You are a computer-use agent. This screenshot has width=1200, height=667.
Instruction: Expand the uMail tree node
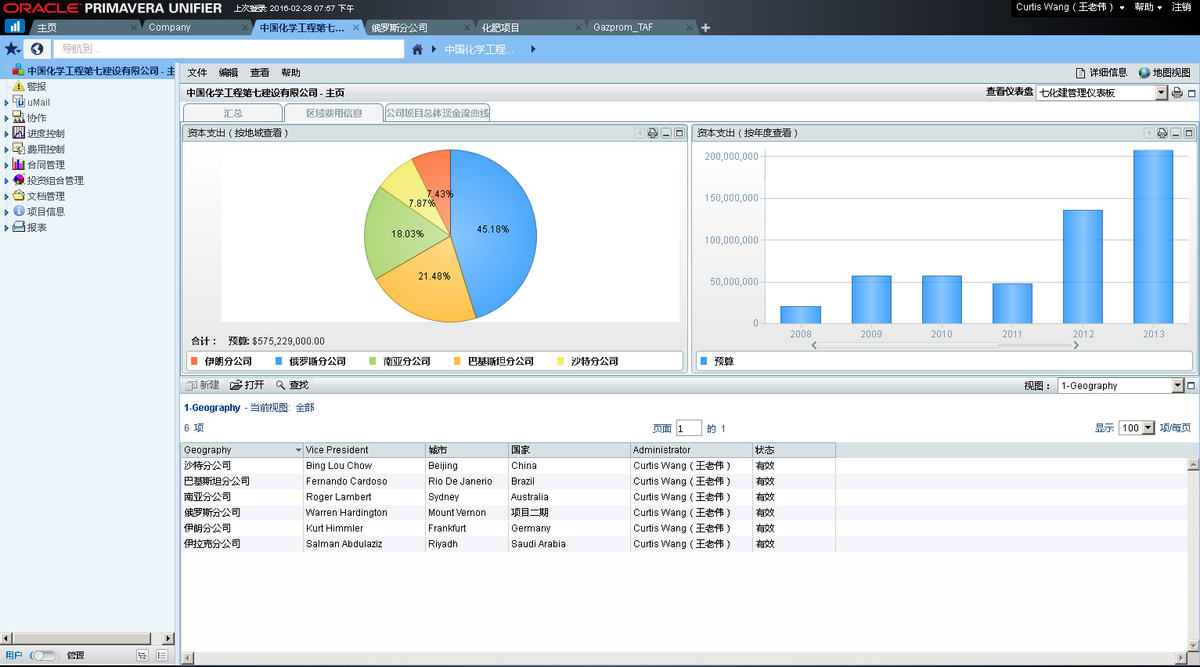click(x=7, y=103)
